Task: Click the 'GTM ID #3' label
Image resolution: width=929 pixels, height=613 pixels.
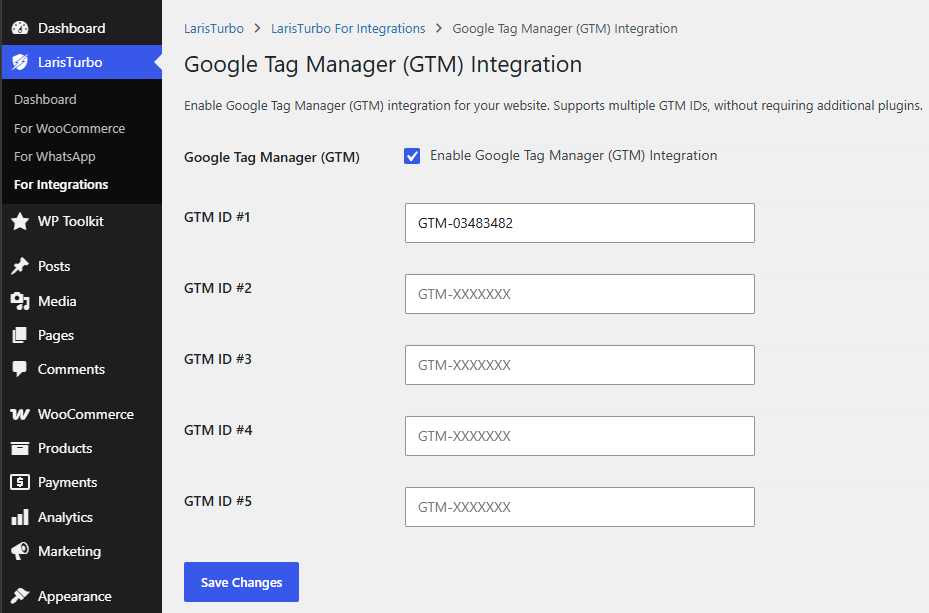Action: tap(218, 359)
